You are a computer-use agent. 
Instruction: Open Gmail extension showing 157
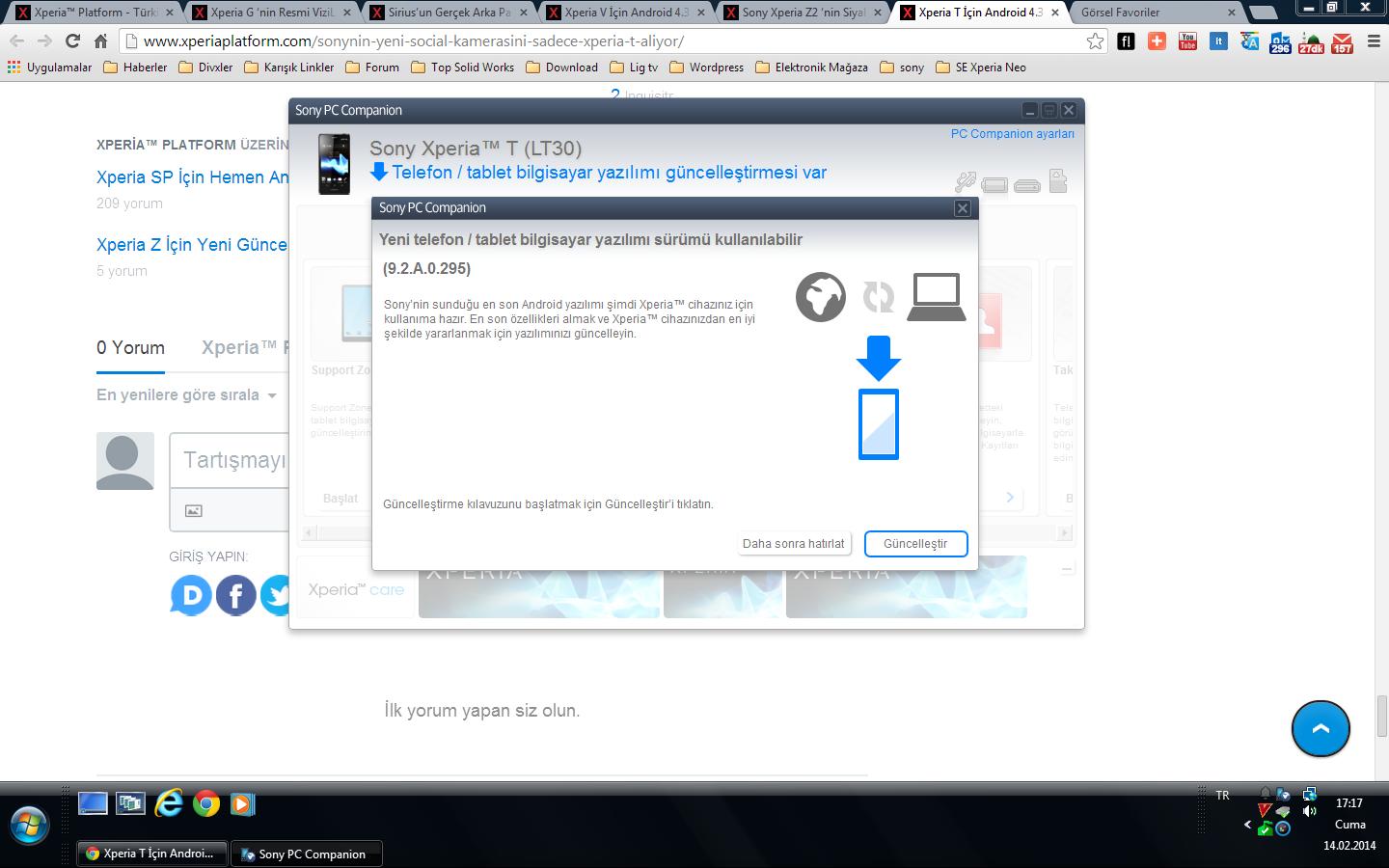click(x=1342, y=42)
